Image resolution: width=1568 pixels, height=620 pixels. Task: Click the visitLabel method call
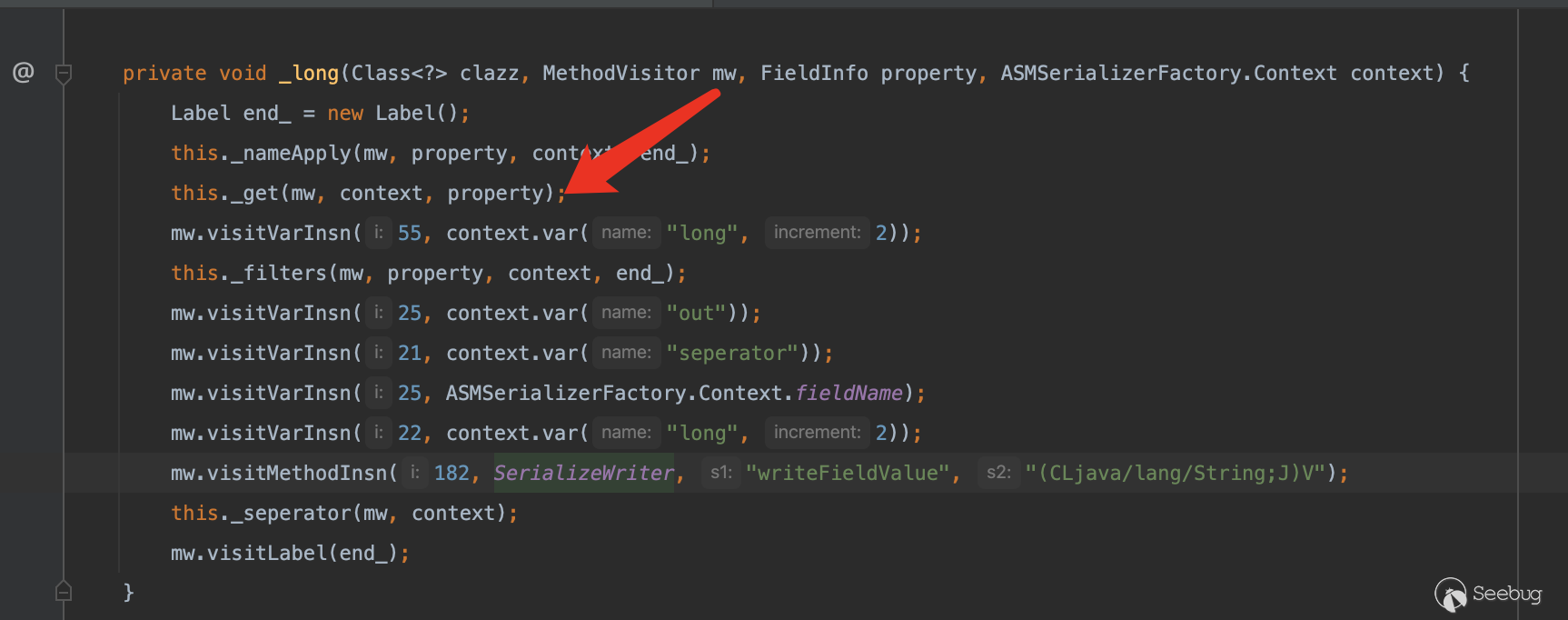267,553
